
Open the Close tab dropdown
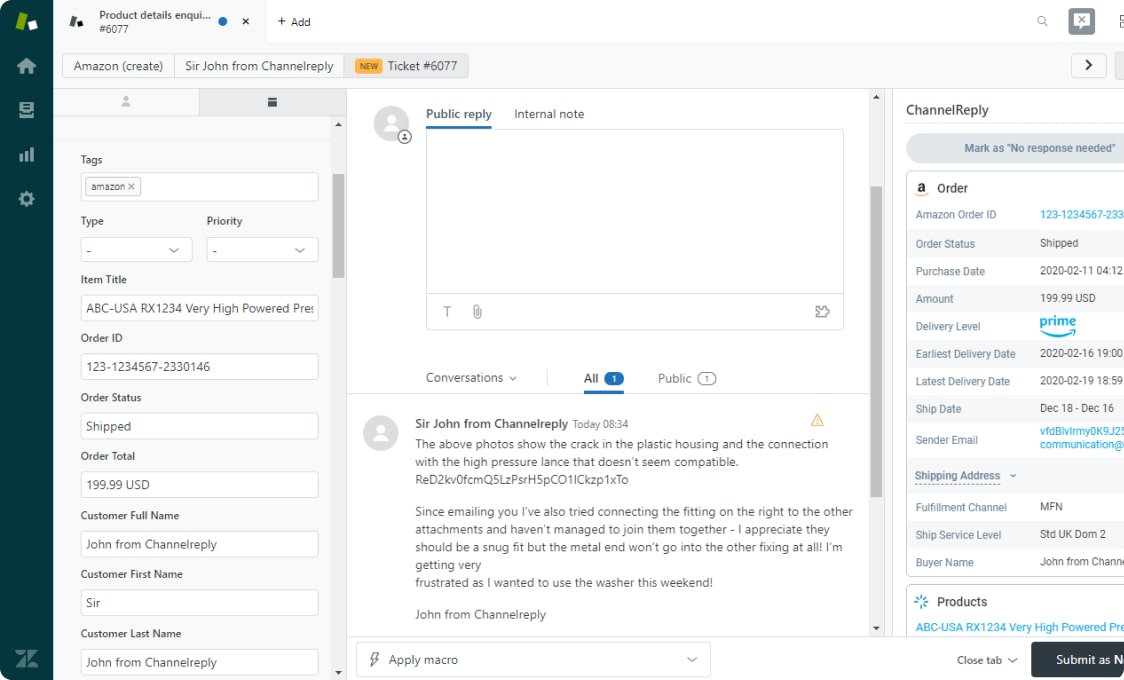coord(987,659)
